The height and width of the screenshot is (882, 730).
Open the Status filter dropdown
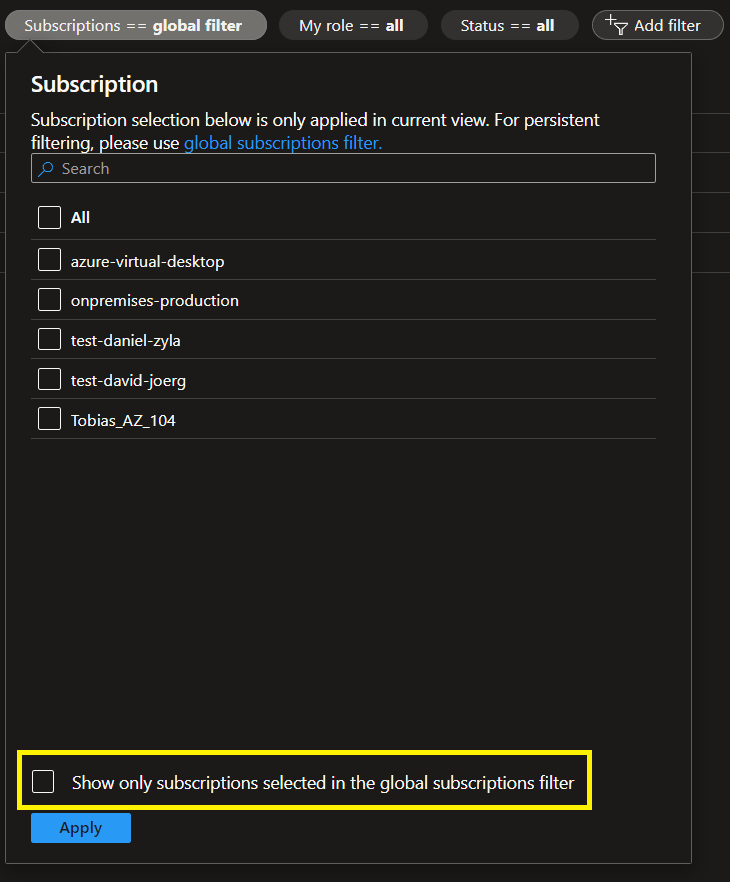[x=508, y=25]
